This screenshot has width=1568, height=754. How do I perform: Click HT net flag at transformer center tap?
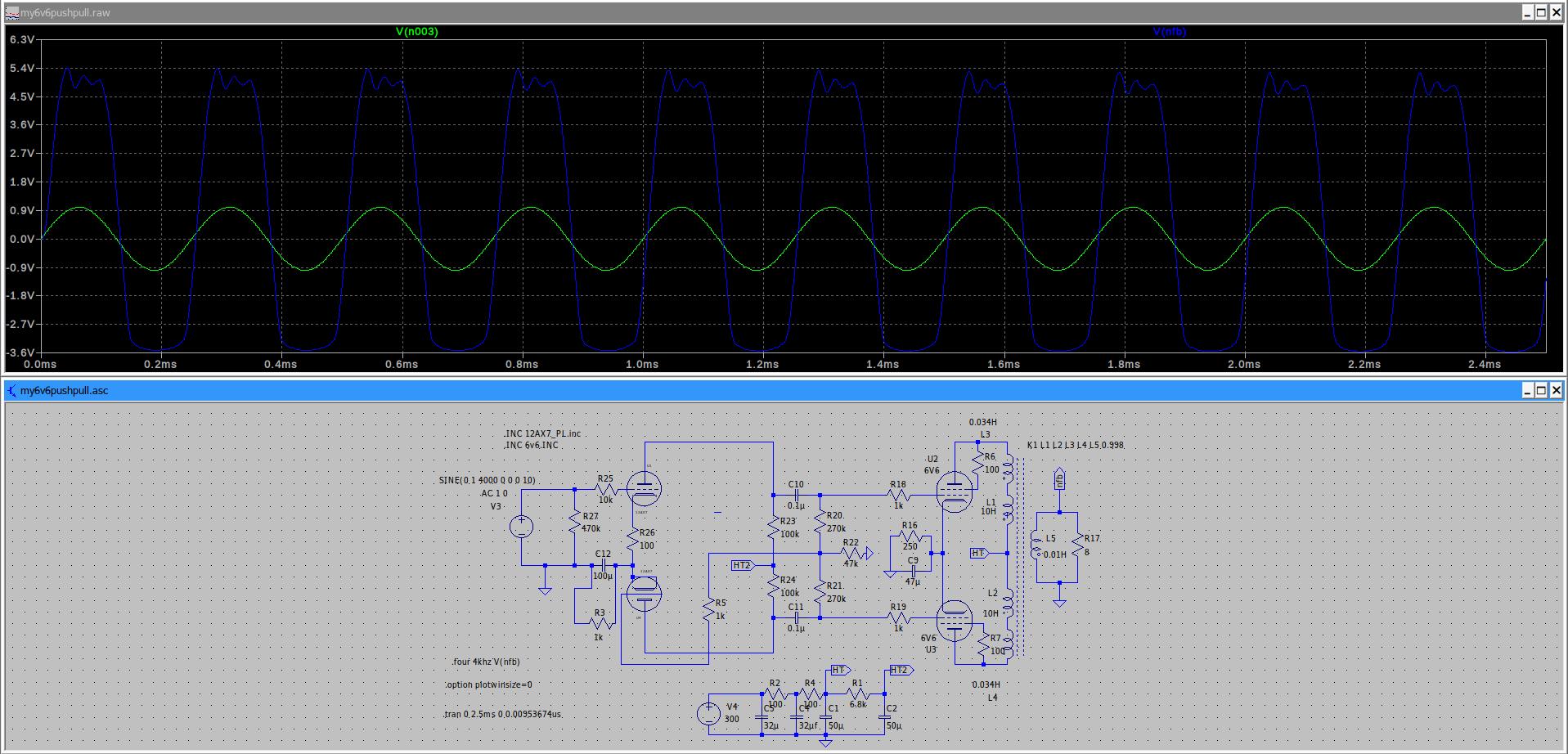coord(980,554)
